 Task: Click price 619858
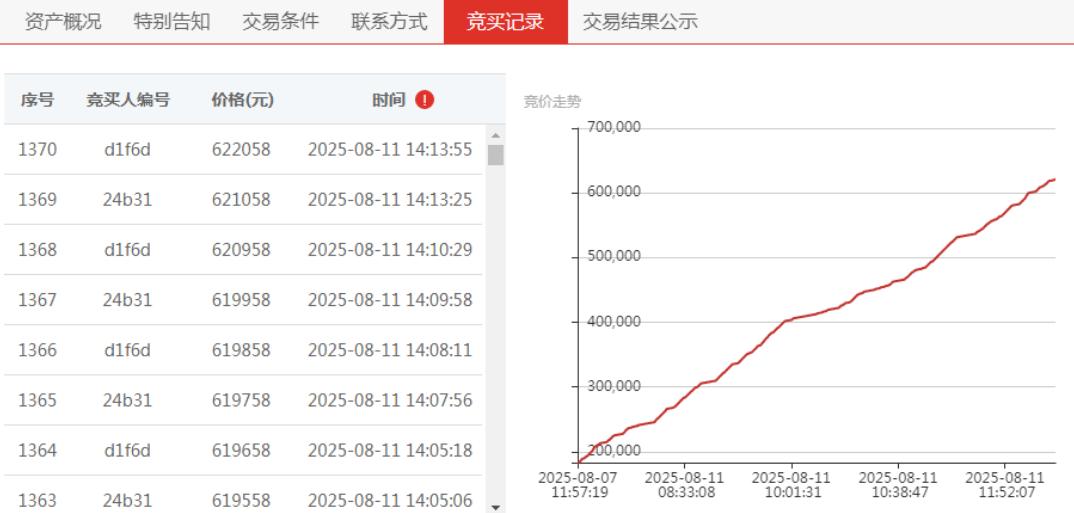pyautogui.click(x=241, y=350)
